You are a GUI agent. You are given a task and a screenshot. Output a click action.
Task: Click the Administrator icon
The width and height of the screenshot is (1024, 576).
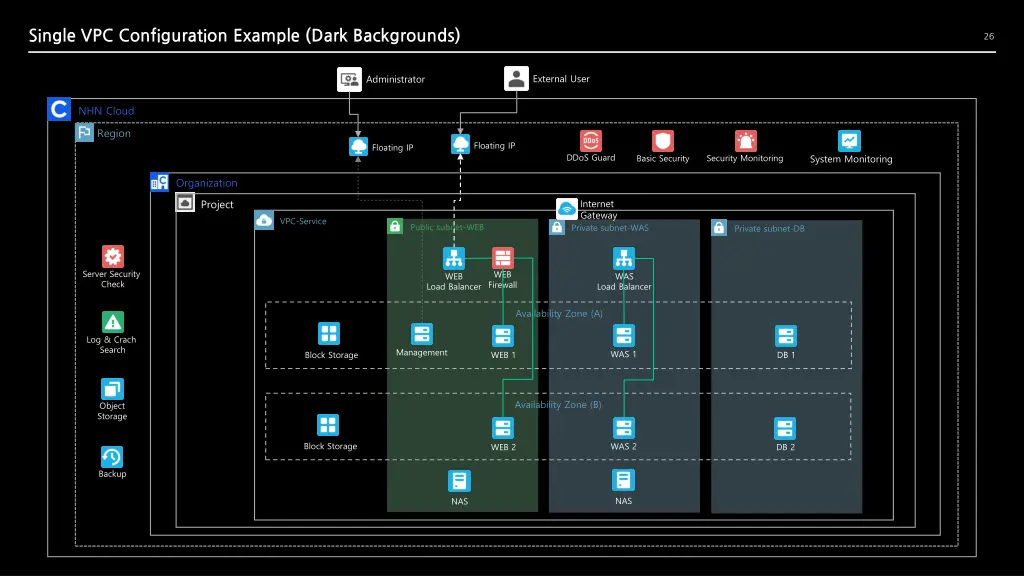coord(349,79)
